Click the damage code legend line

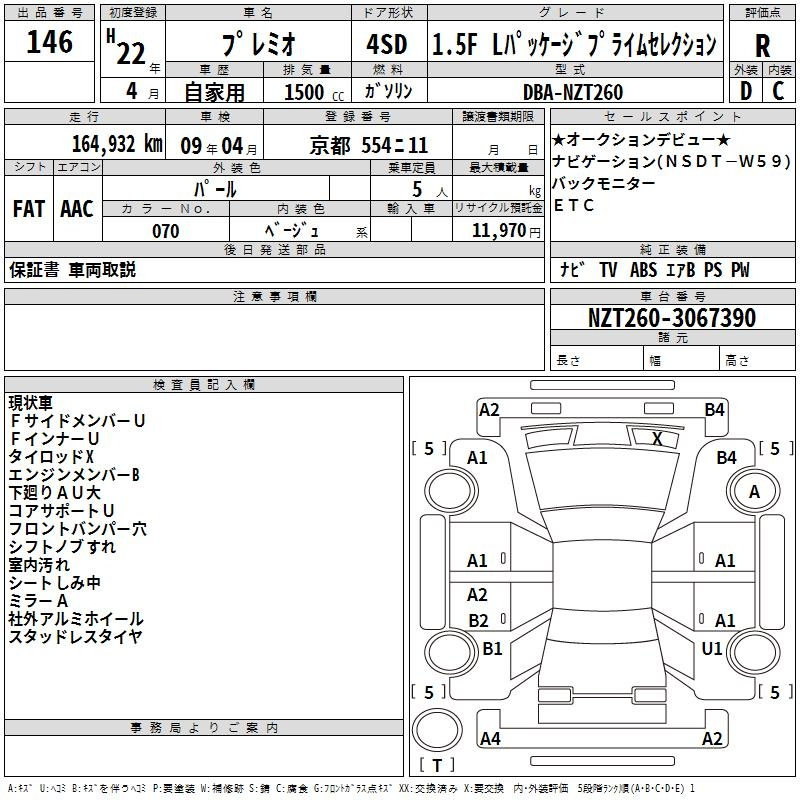pyautogui.click(x=352, y=789)
